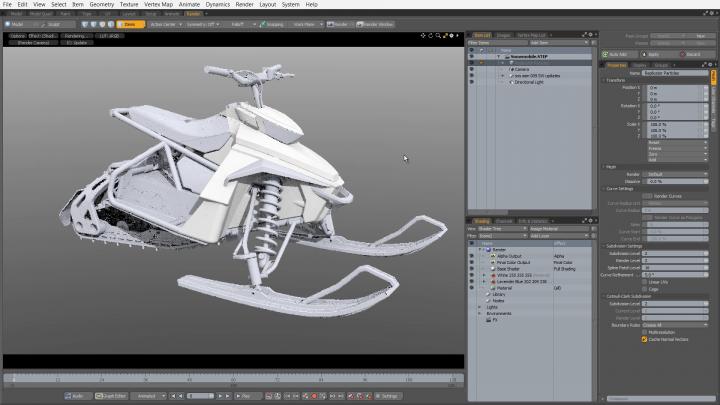Image resolution: width=720 pixels, height=405 pixels.
Task: Switch to the Shading tab
Action: click(482, 219)
